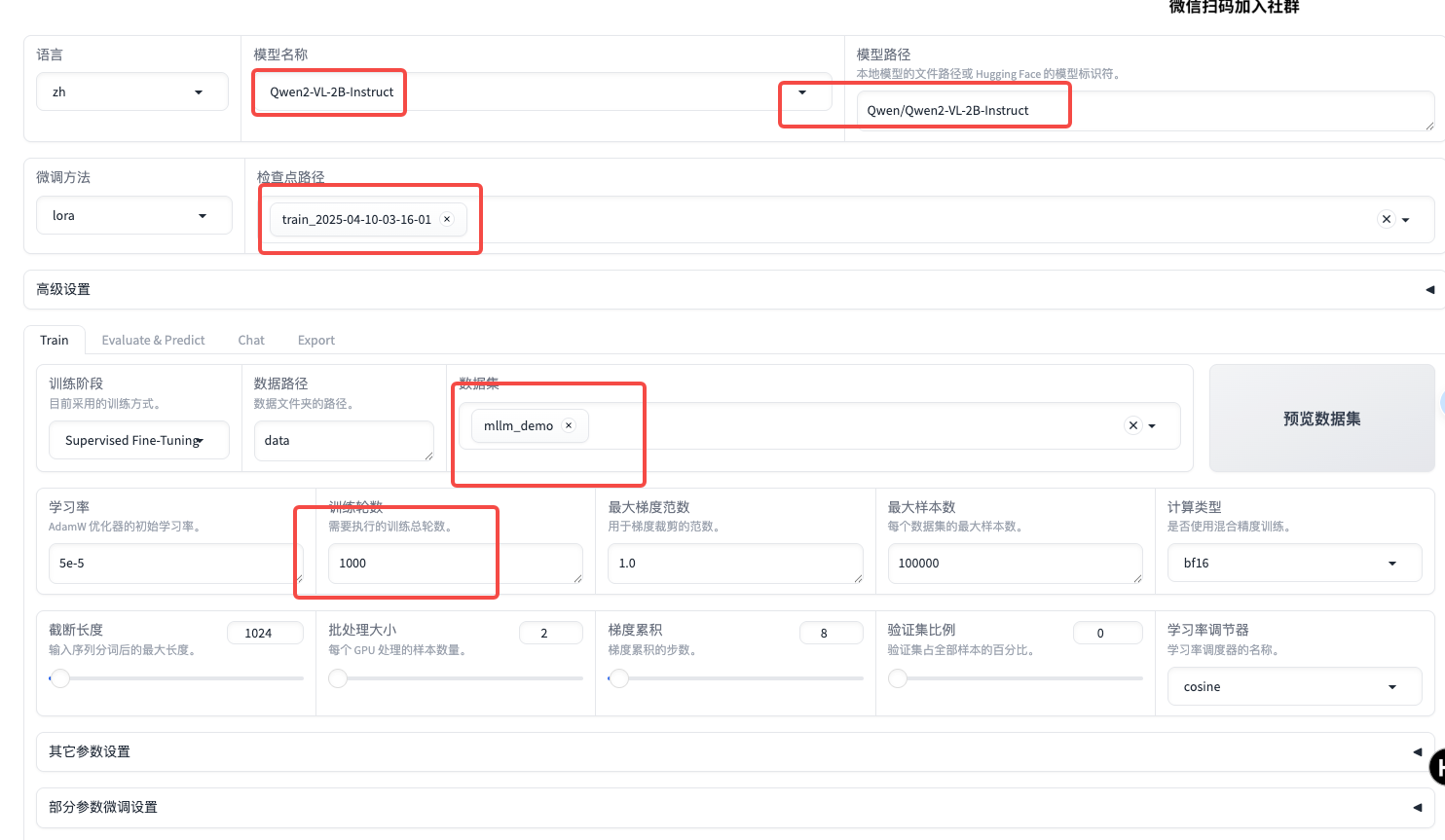The height and width of the screenshot is (840, 1445).
Task: Clear all selected checkpoint paths
Action: 1387,219
